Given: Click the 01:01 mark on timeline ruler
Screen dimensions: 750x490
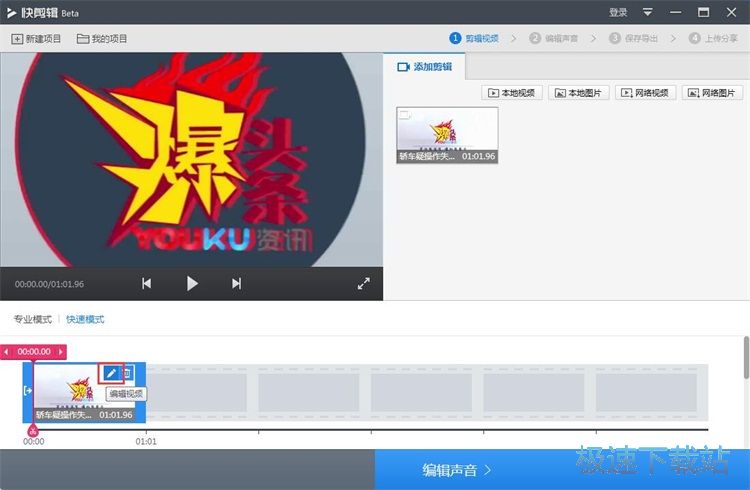Looking at the screenshot, I should pyautogui.click(x=146, y=441).
